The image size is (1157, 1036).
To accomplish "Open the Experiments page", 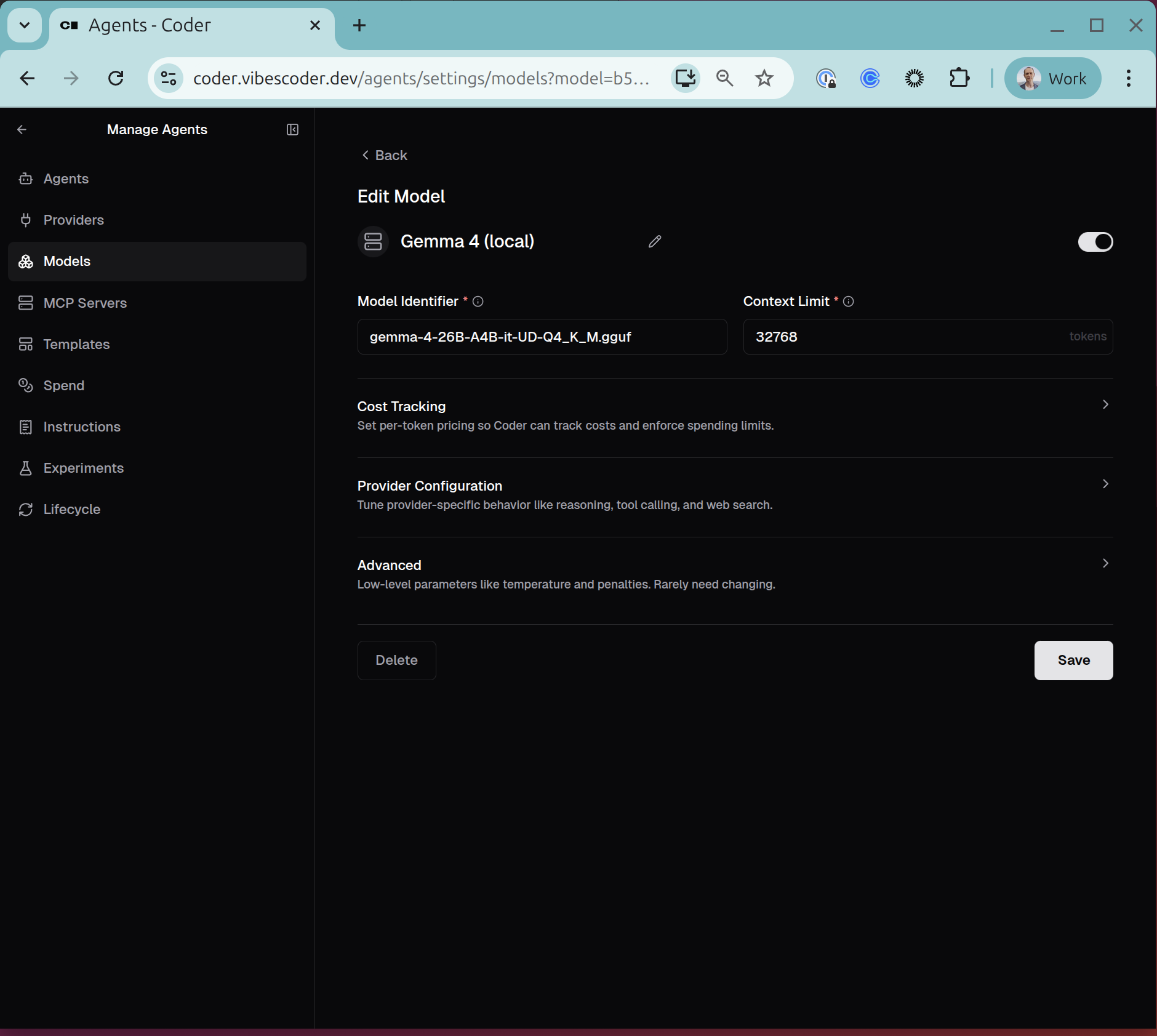I will [x=157, y=468].
